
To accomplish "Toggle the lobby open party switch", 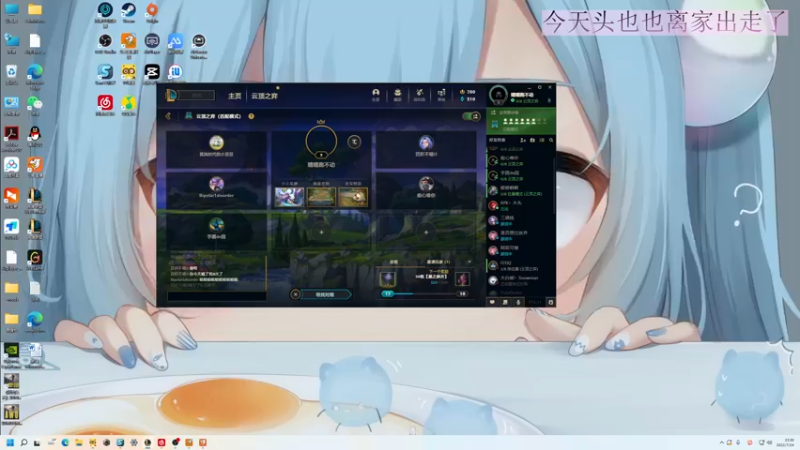I will (471, 116).
